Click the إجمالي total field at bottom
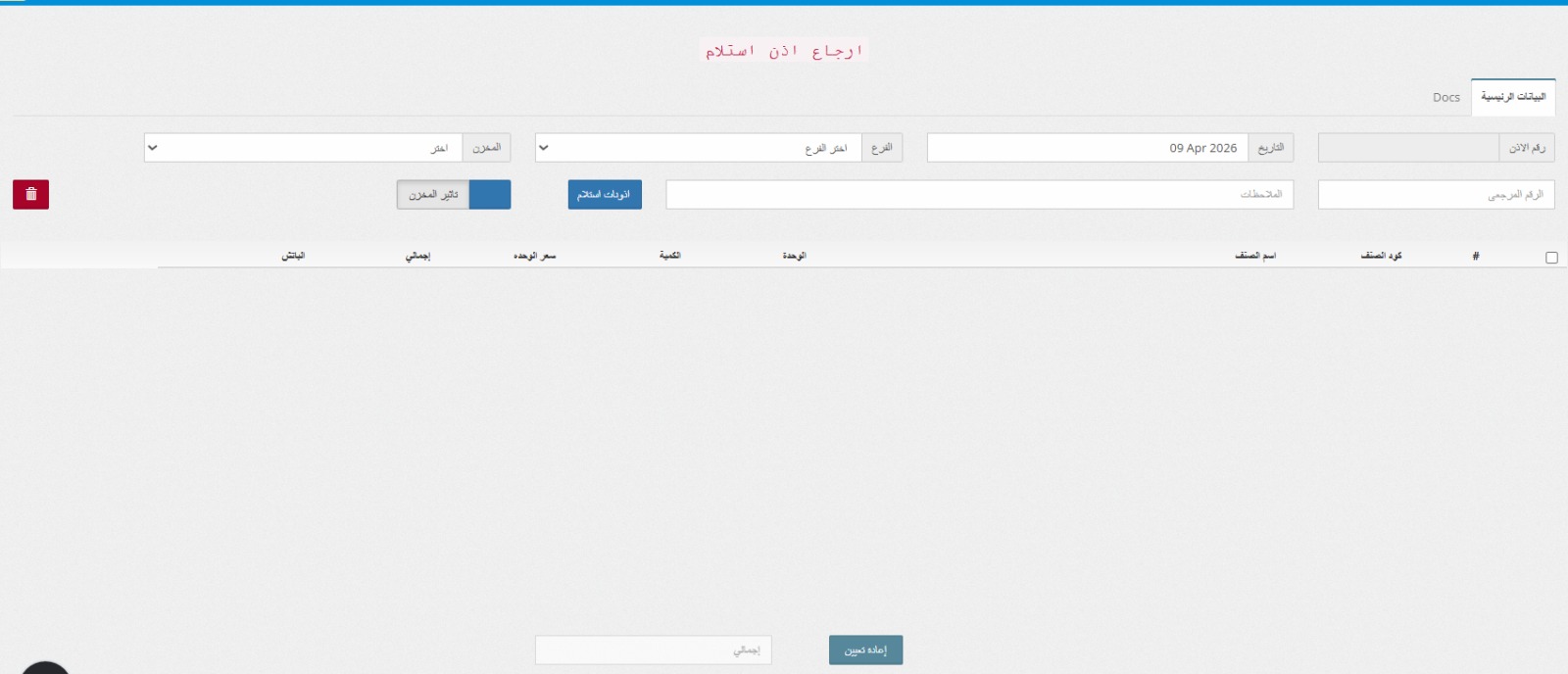This screenshot has height=674, width=1568. 654,650
